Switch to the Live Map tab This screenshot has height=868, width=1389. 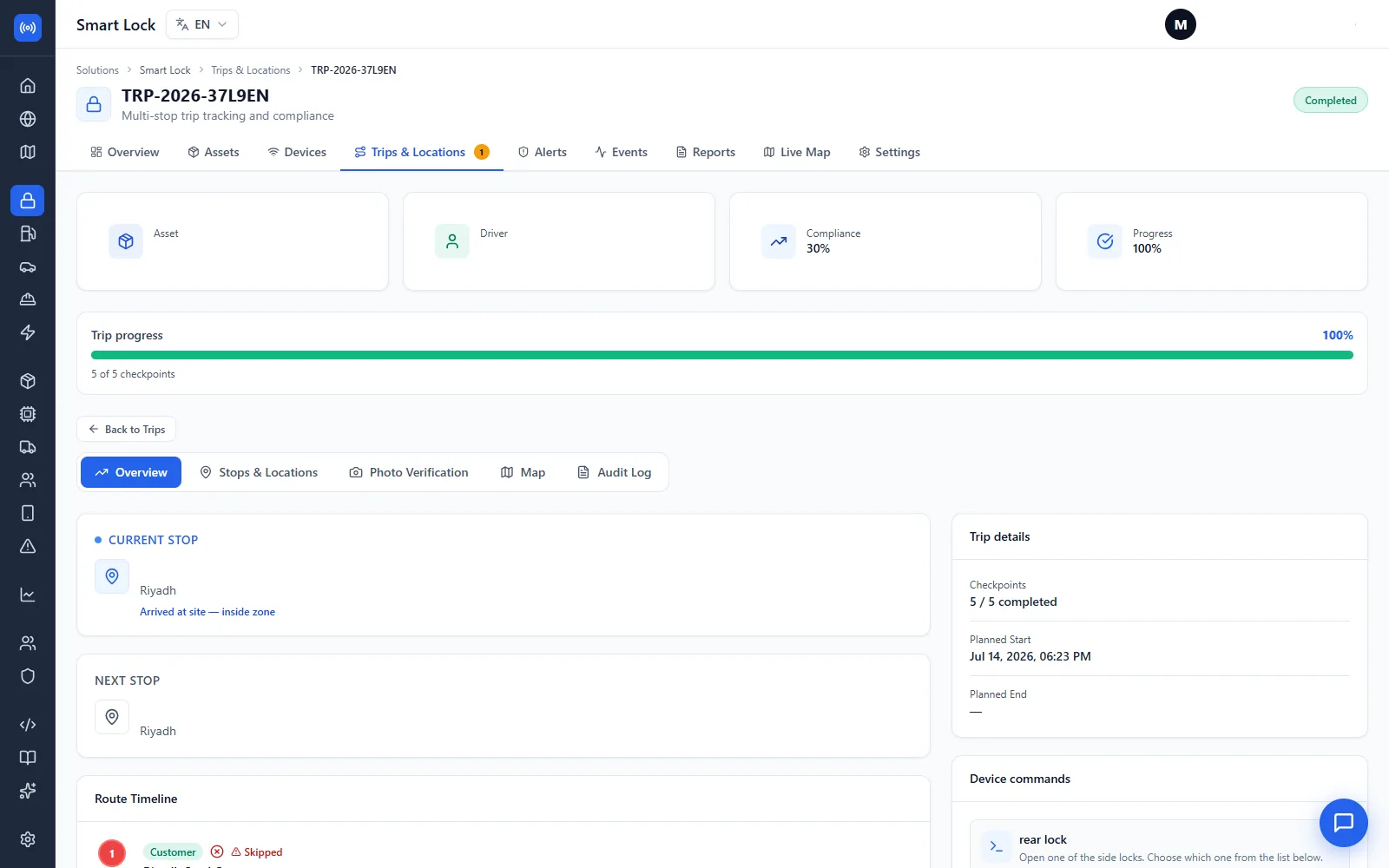pos(797,152)
